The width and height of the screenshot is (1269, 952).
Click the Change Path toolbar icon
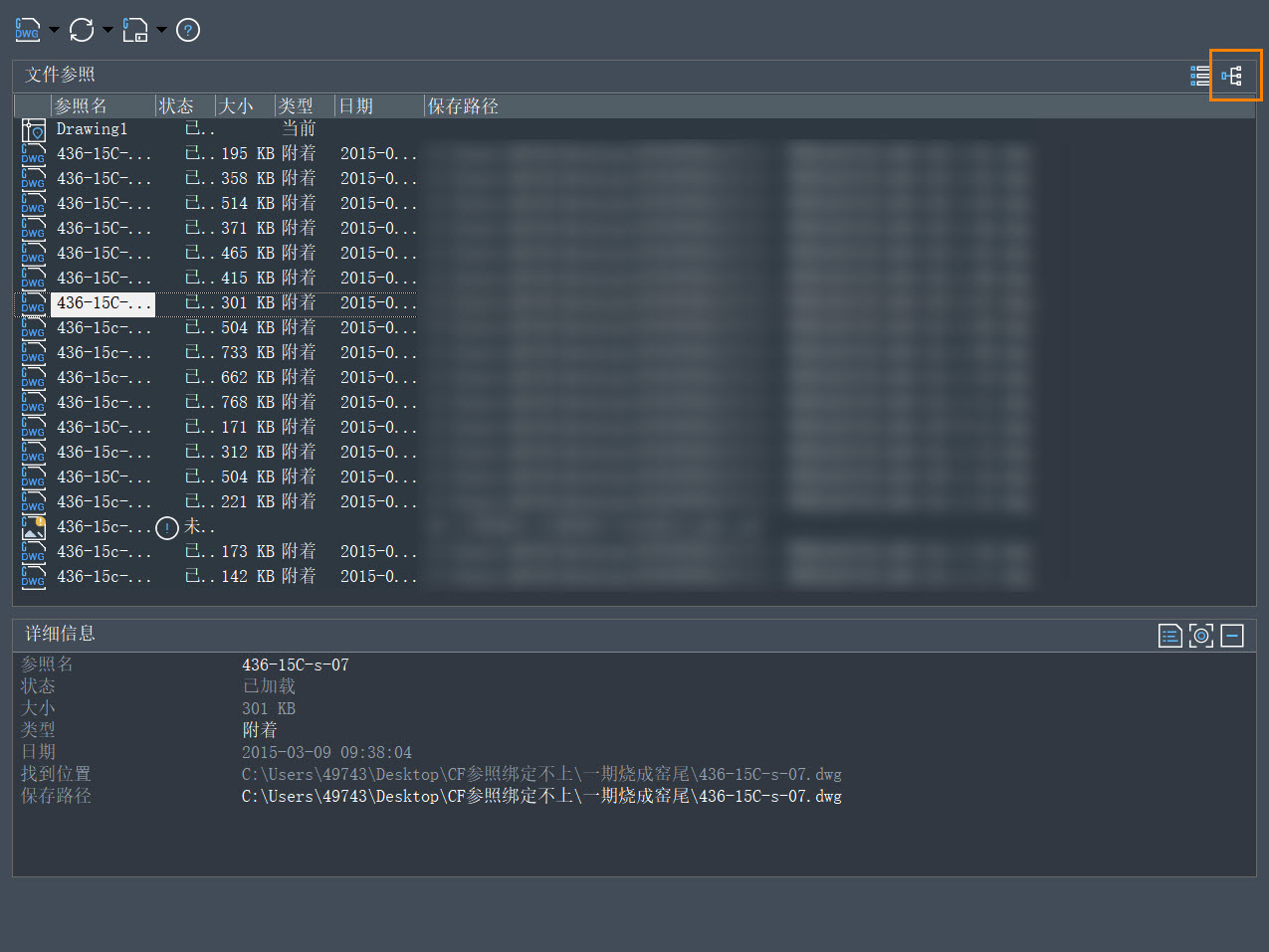coord(135,30)
